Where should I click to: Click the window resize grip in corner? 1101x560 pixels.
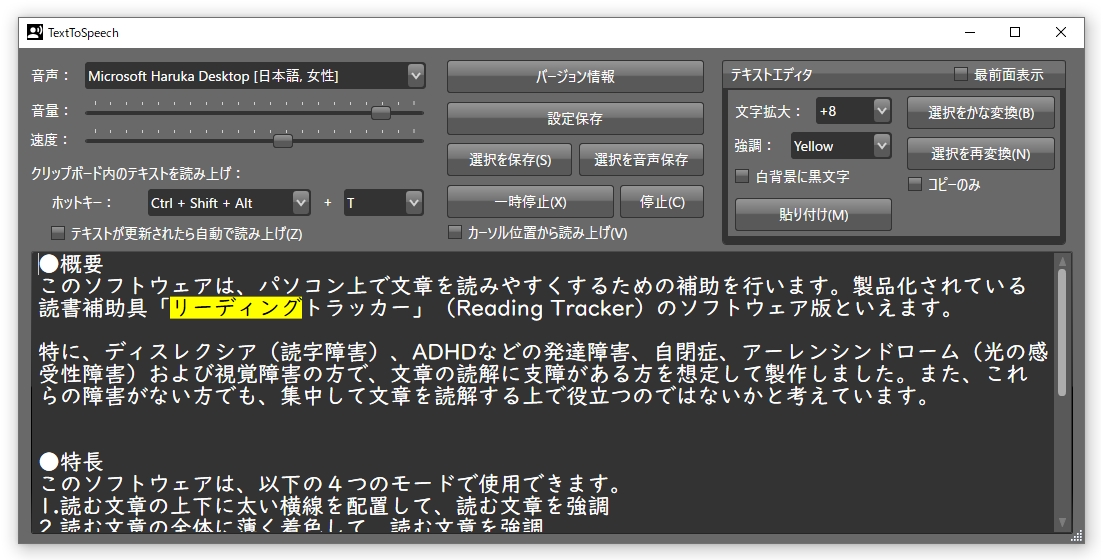[x=1077, y=537]
